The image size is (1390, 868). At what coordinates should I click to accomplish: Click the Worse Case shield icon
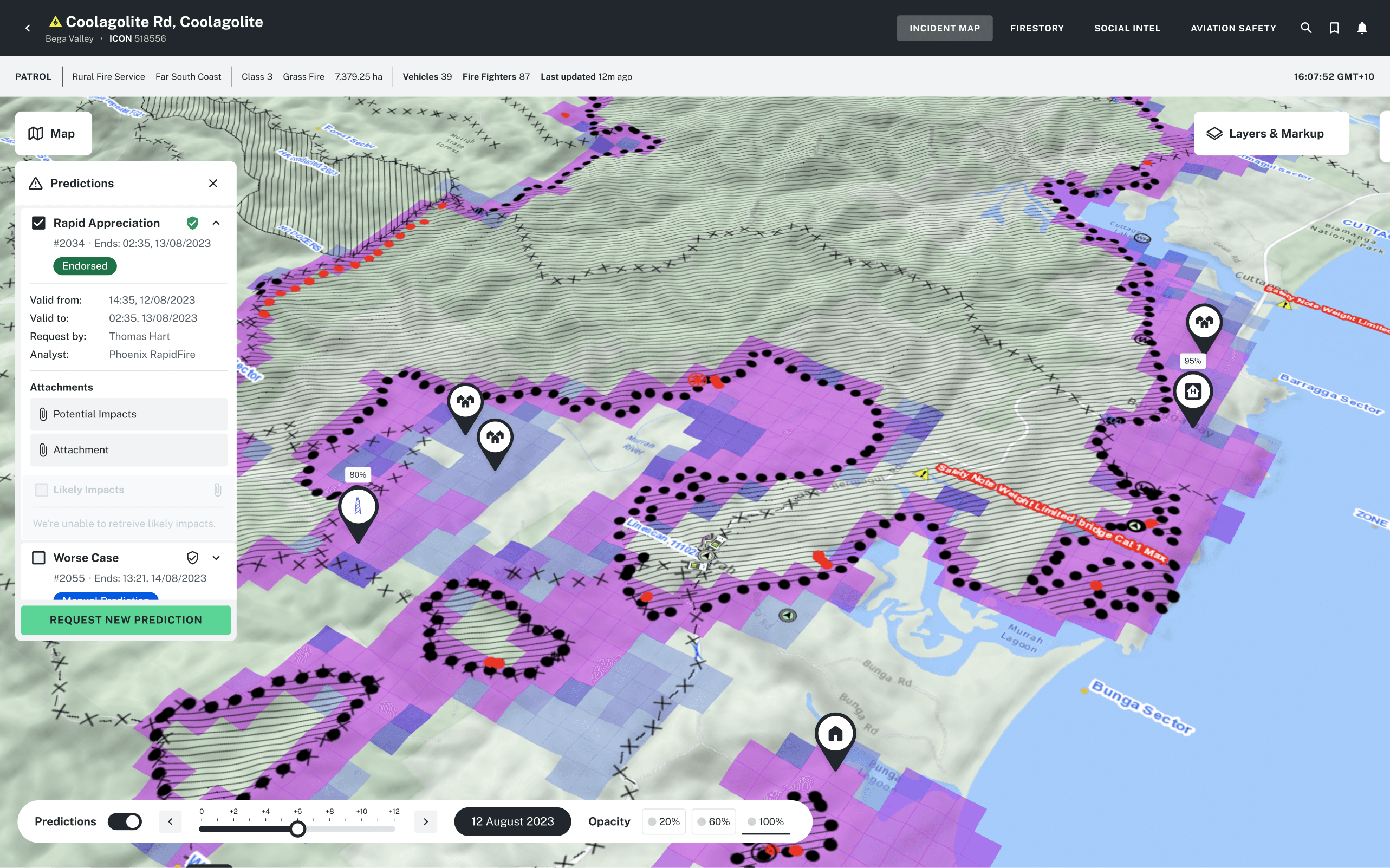click(193, 557)
